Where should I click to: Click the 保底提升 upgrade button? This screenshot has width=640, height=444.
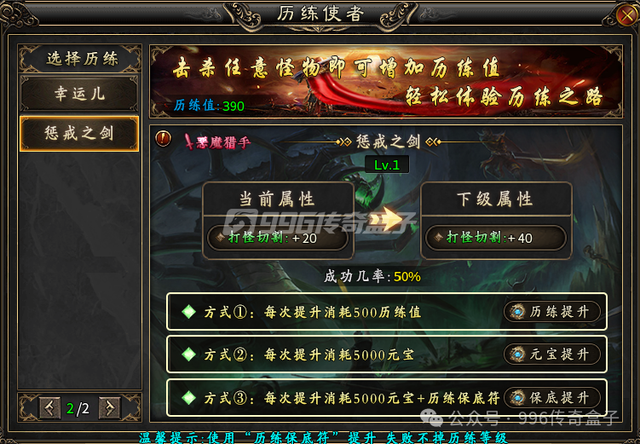tap(553, 397)
